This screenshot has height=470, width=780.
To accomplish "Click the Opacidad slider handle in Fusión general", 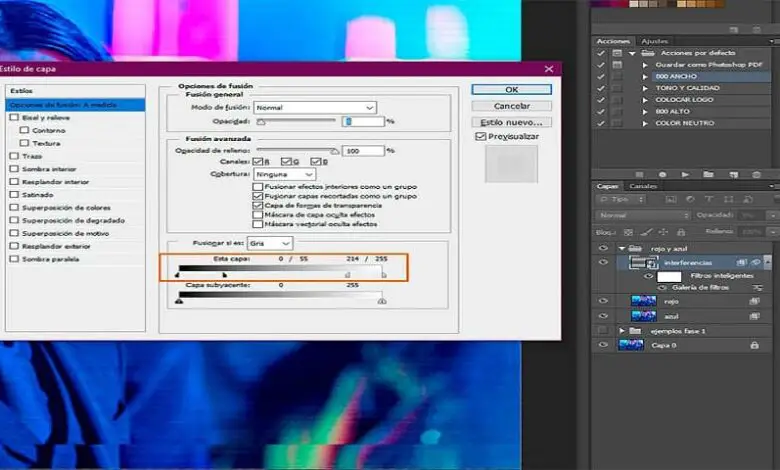I will (261, 122).
